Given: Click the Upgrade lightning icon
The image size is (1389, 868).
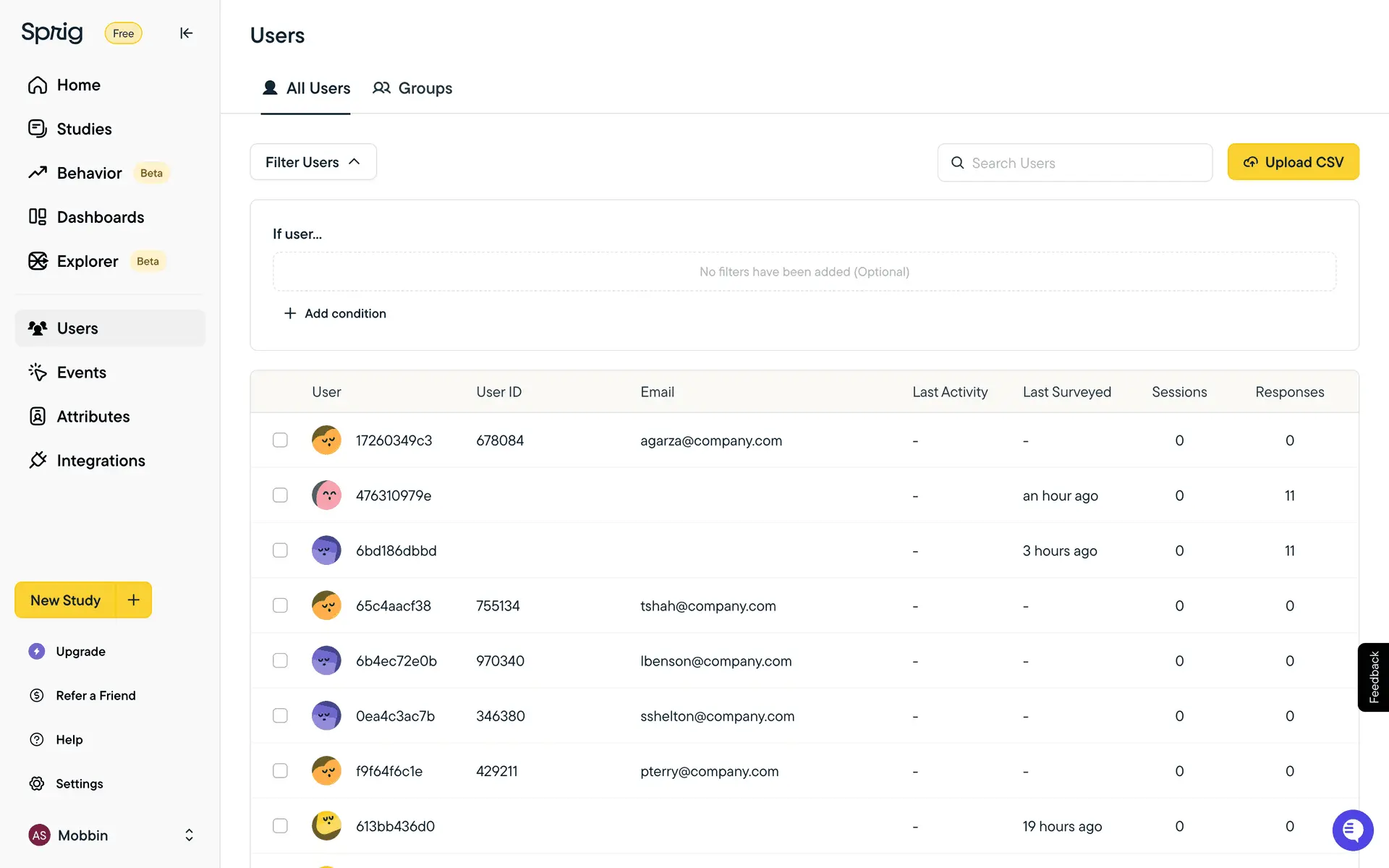Looking at the screenshot, I should click(x=37, y=652).
